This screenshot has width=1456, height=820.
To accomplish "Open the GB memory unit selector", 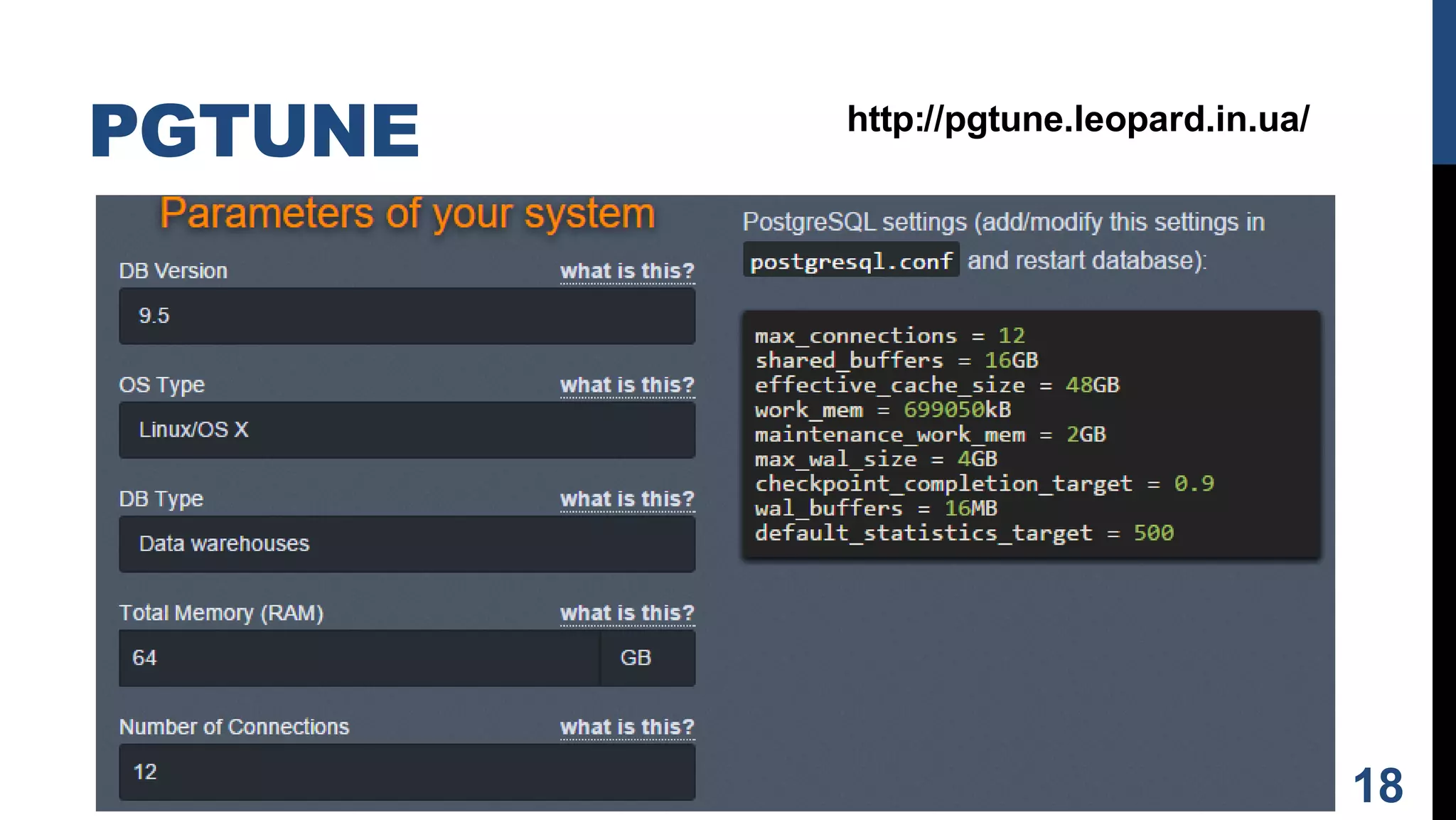I will pyautogui.click(x=648, y=658).
